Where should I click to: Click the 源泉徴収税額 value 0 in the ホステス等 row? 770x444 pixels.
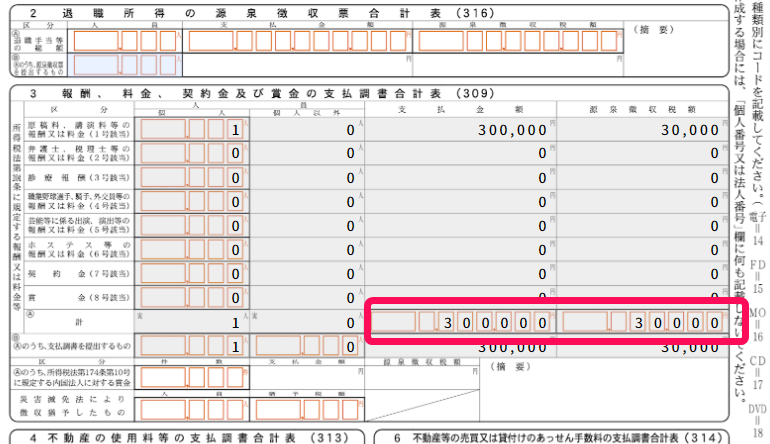tap(715, 250)
